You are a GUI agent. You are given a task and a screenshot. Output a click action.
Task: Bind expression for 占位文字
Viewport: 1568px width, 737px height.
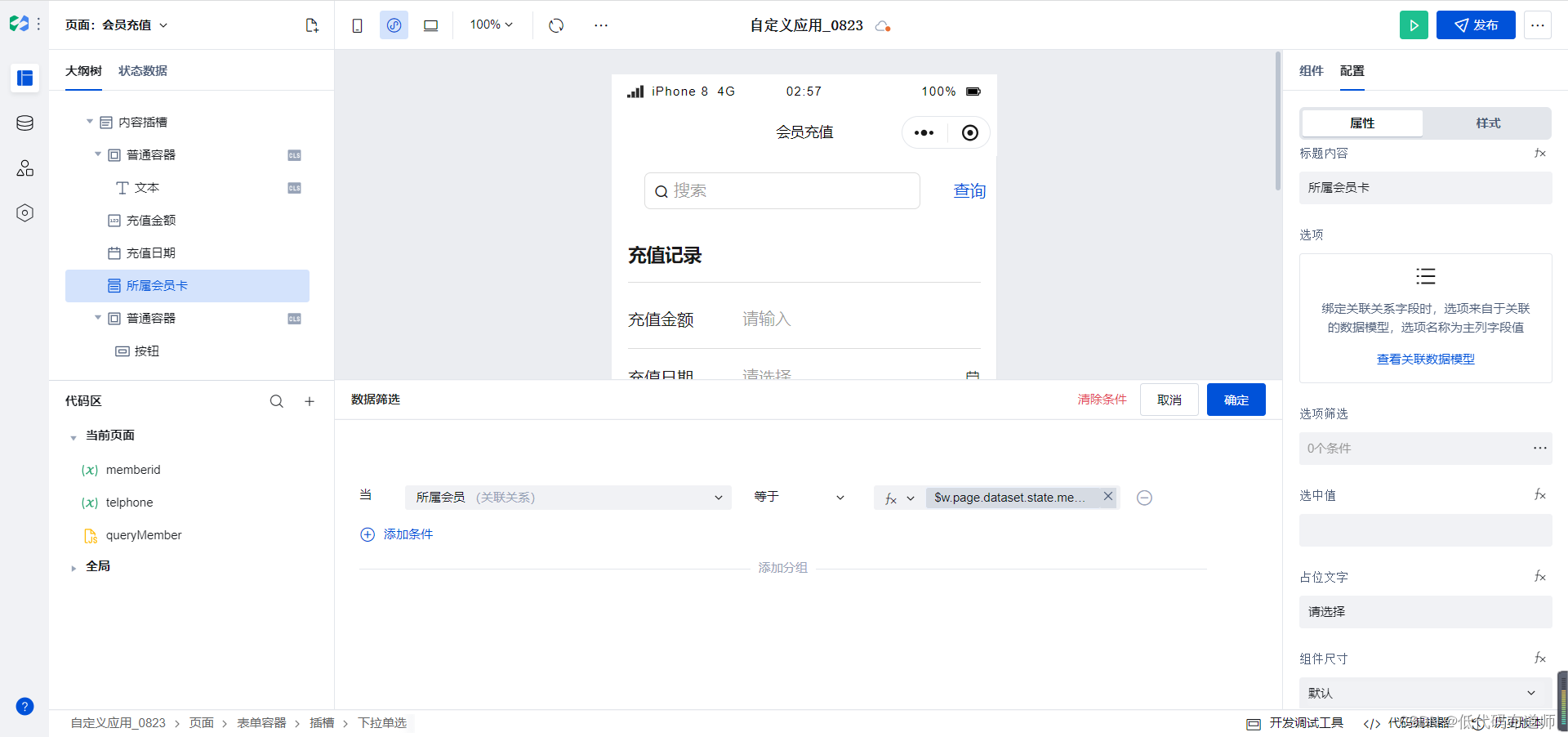click(x=1540, y=576)
